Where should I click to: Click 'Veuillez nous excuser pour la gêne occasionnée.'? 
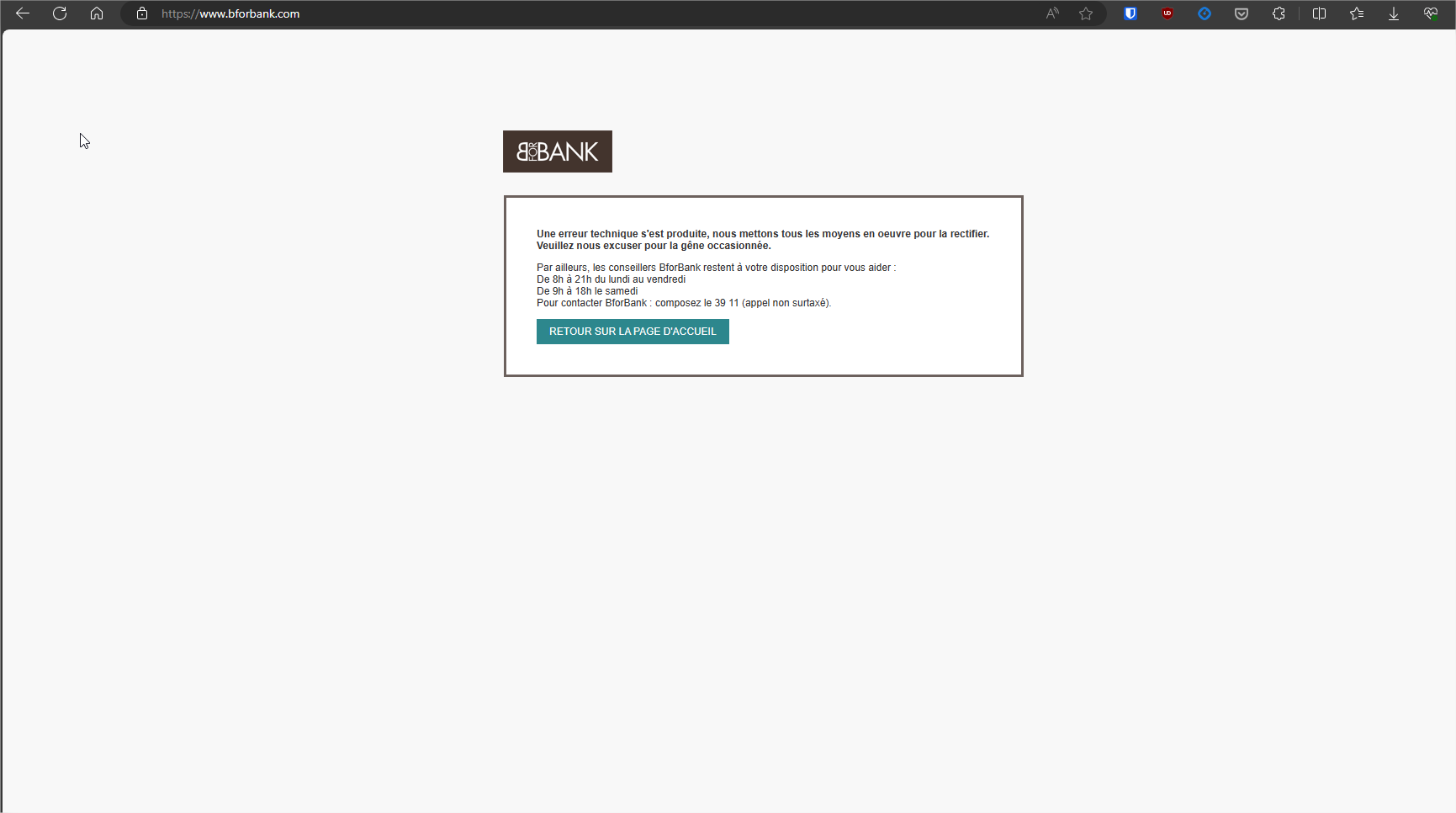pos(654,246)
